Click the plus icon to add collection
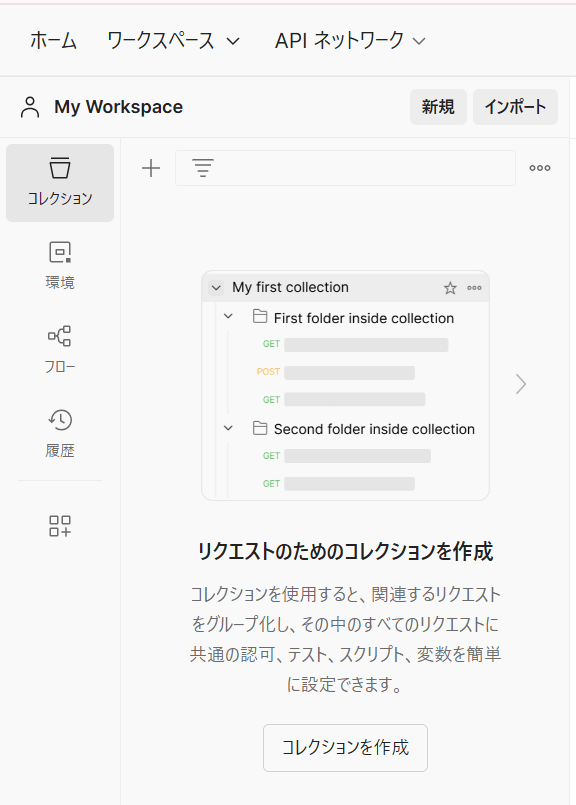Image resolution: width=576 pixels, height=805 pixels. pos(151,168)
